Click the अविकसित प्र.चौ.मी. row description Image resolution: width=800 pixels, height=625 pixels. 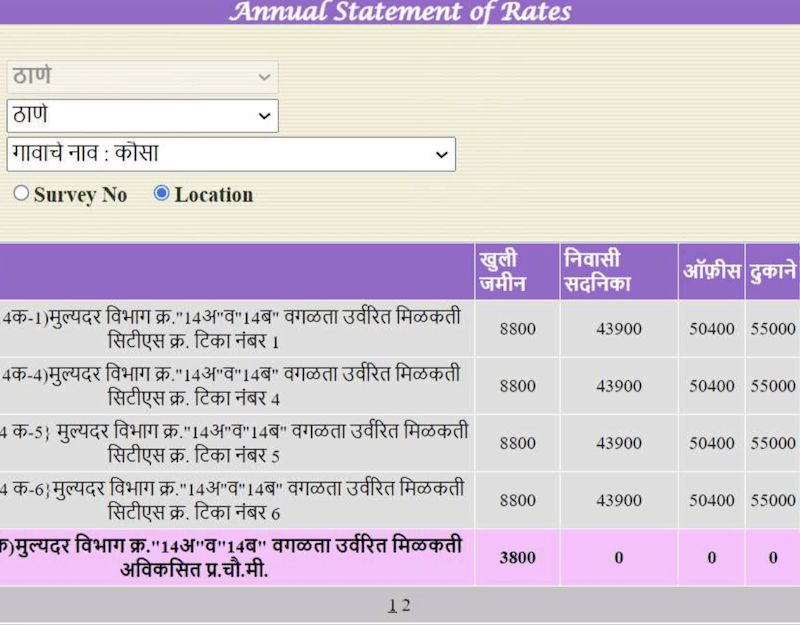[x=231, y=557]
